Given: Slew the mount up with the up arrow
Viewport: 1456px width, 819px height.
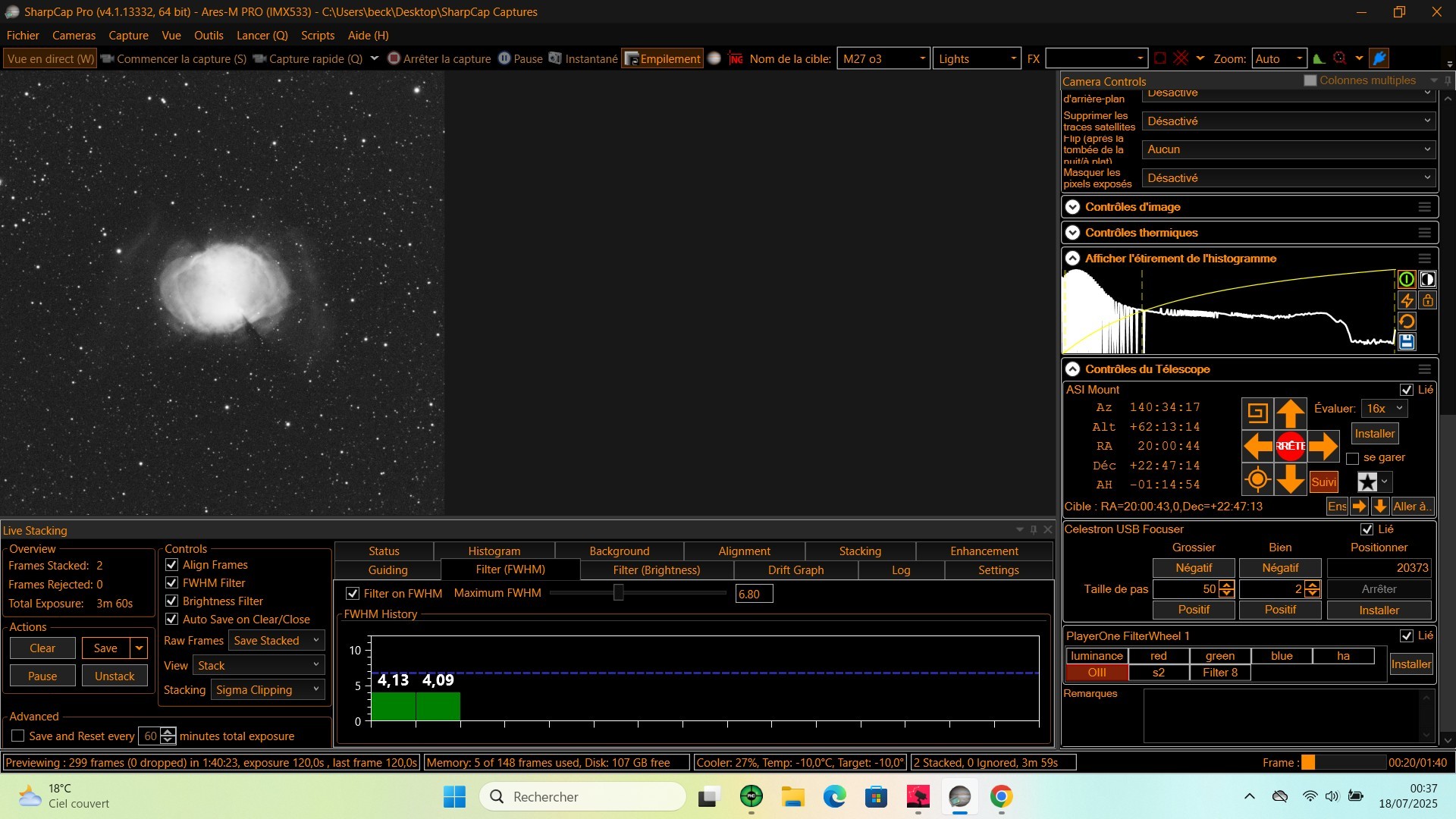Looking at the screenshot, I should [1290, 413].
